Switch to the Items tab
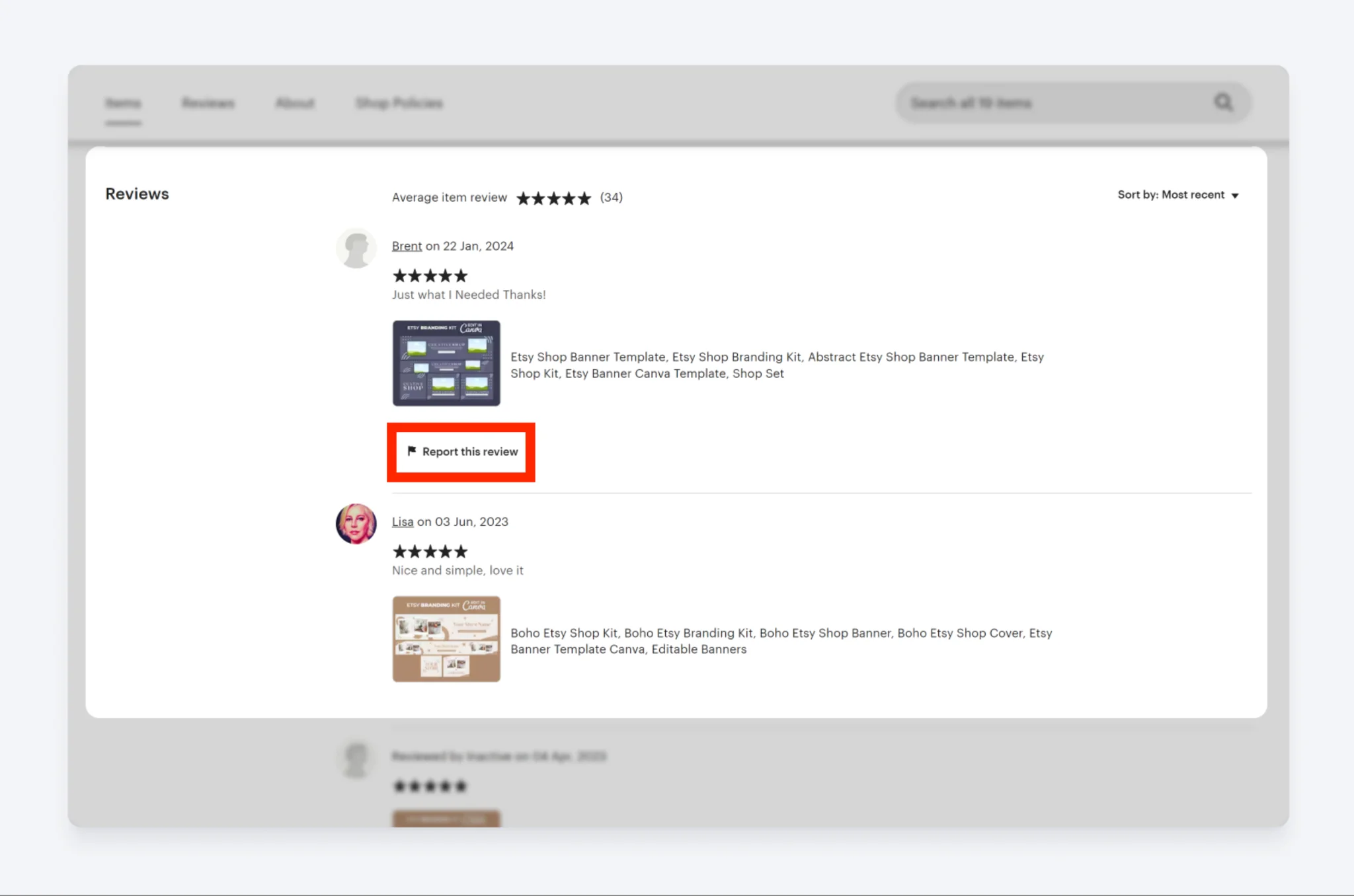Viewport: 1354px width, 896px height. click(123, 103)
